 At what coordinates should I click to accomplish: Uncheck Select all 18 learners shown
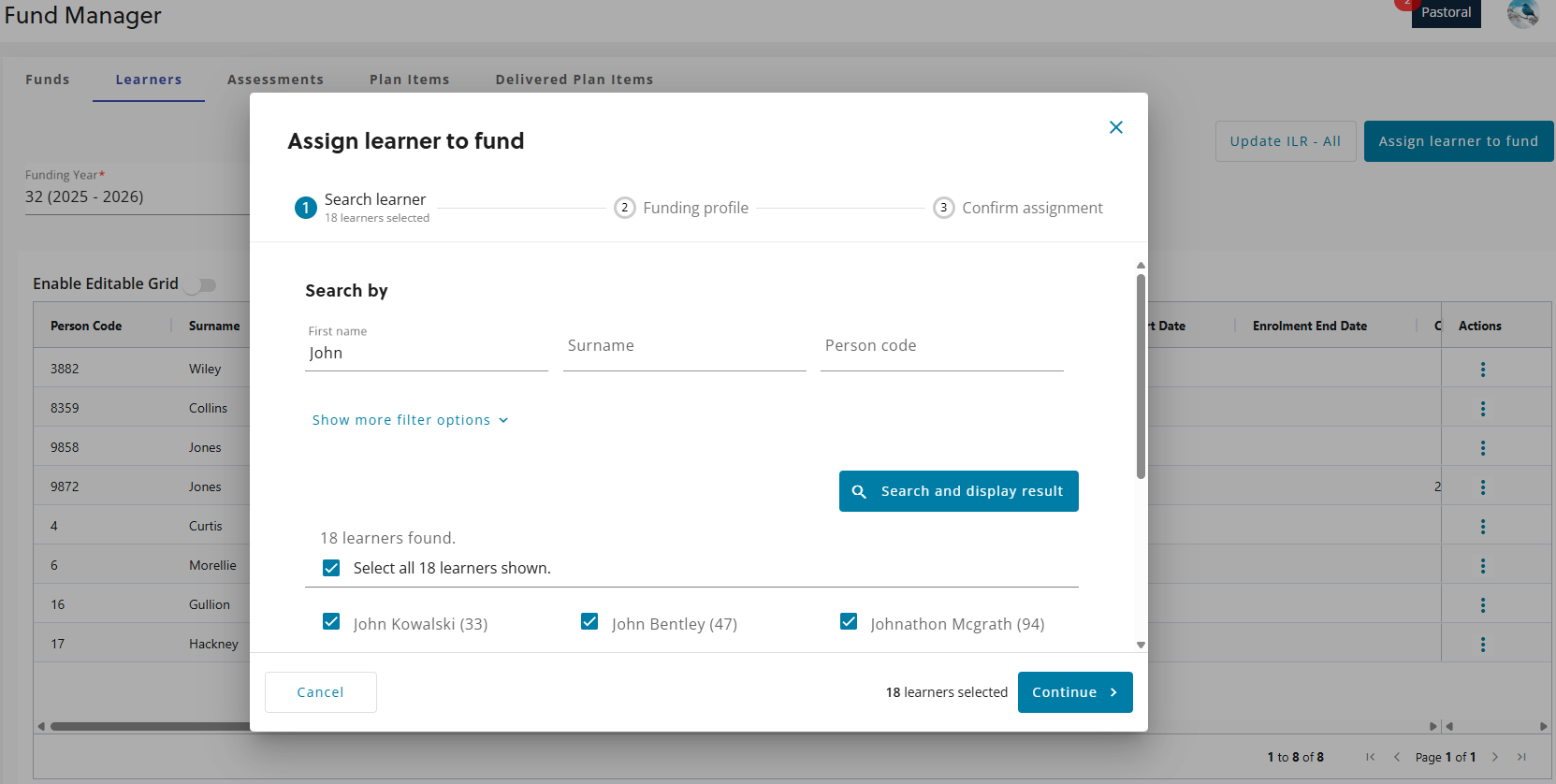click(x=331, y=568)
